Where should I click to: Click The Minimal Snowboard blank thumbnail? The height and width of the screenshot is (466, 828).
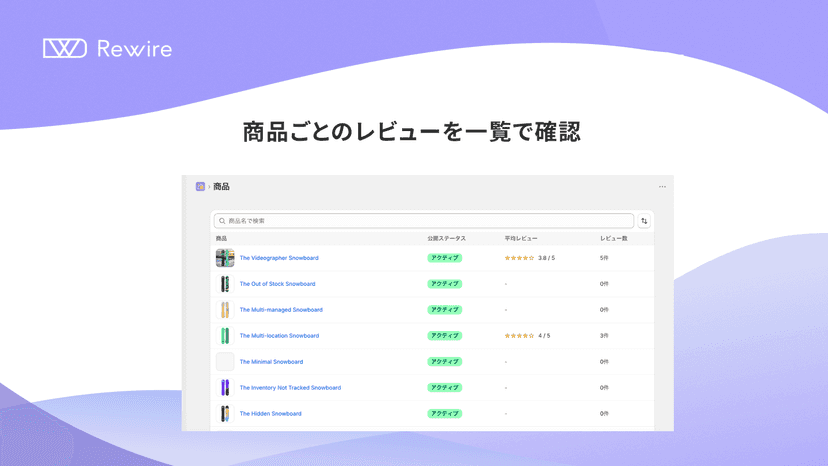click(225, 362)
